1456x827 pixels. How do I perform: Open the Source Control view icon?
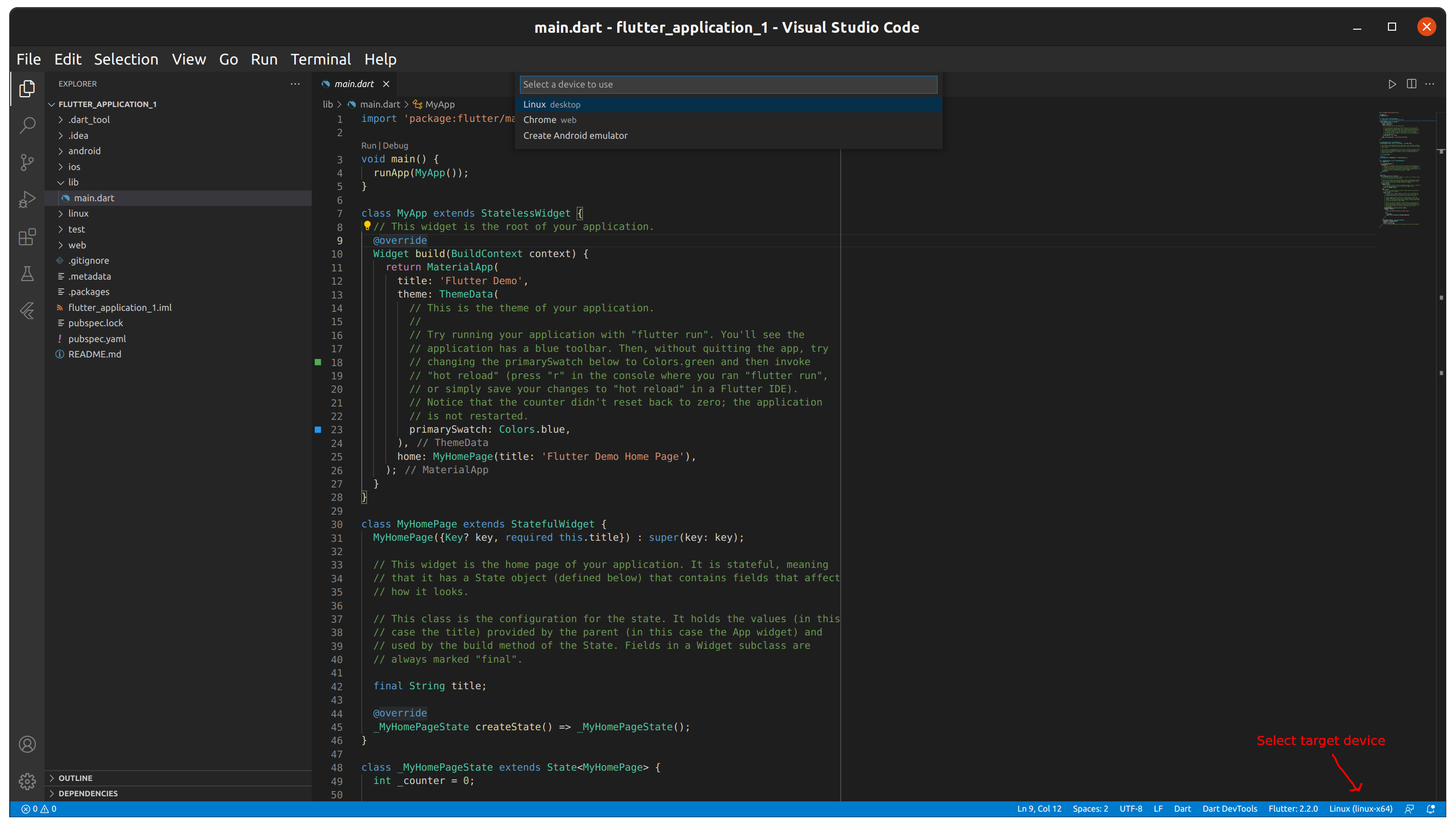pos(27,162)
